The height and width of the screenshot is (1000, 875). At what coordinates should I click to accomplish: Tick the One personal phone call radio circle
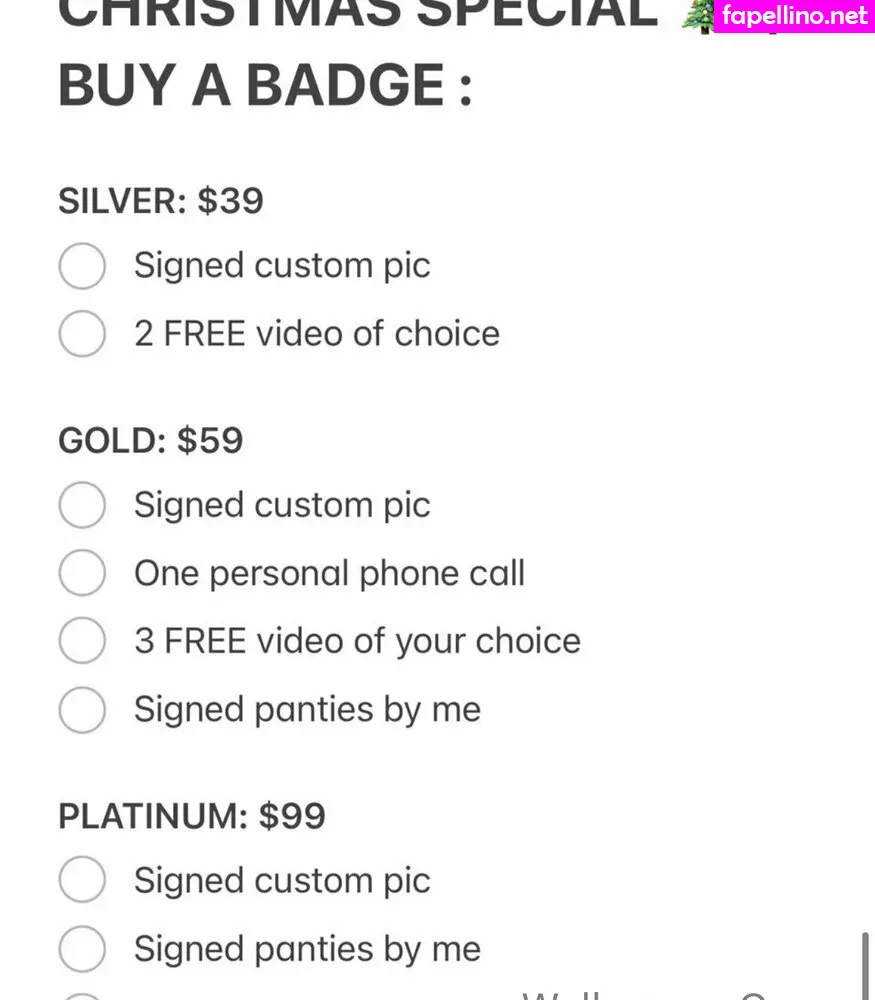coord(82,574)
